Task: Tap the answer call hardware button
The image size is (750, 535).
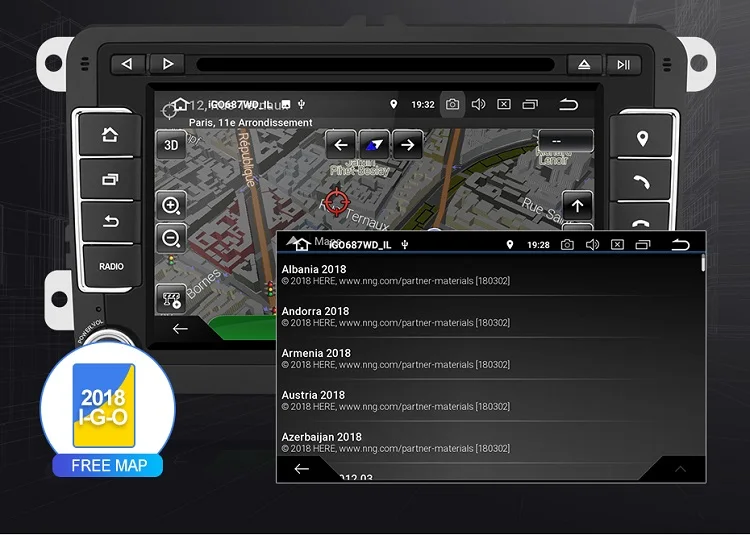Action: click(x=641, y=181)
